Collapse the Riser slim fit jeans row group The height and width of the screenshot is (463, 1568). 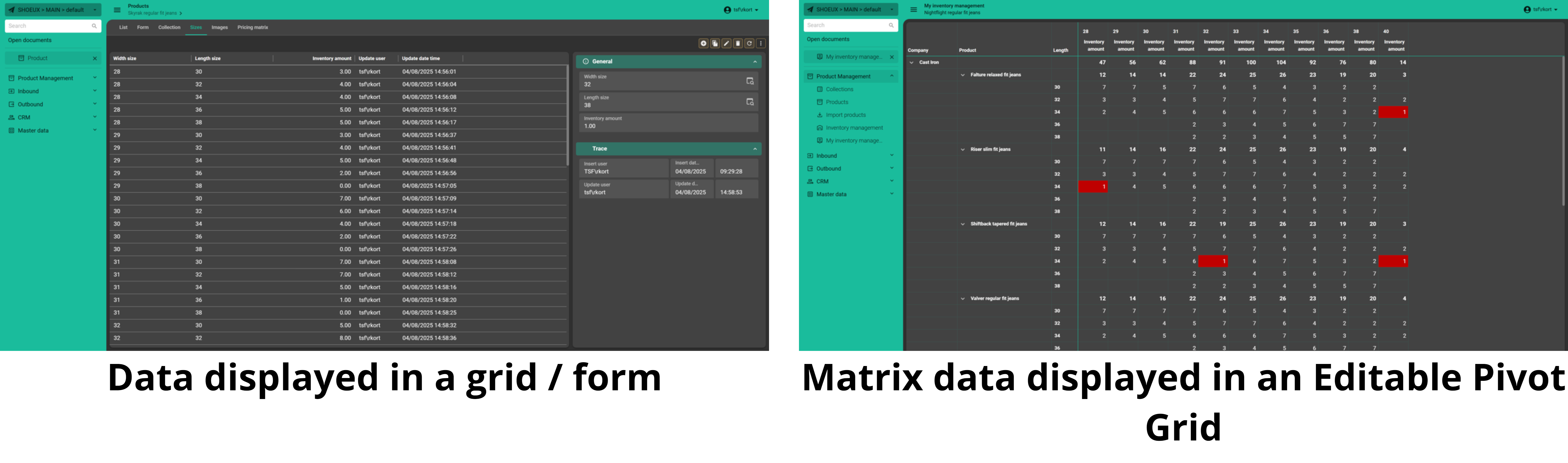(x=962, y=149)
